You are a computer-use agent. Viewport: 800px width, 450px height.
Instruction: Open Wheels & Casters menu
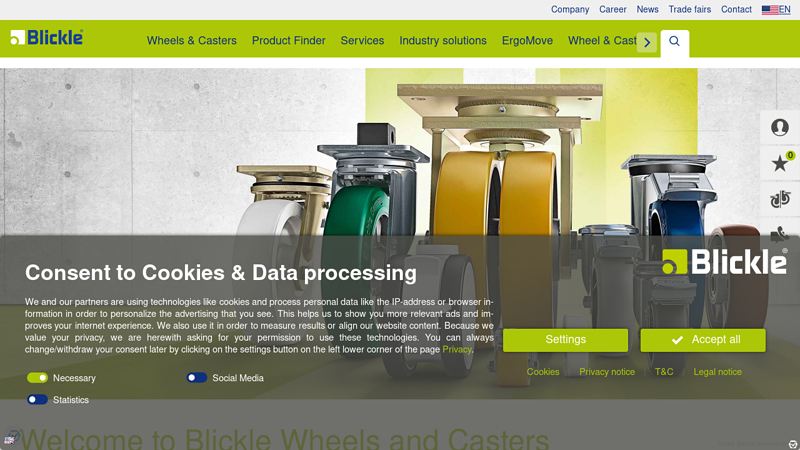point(192,41)
